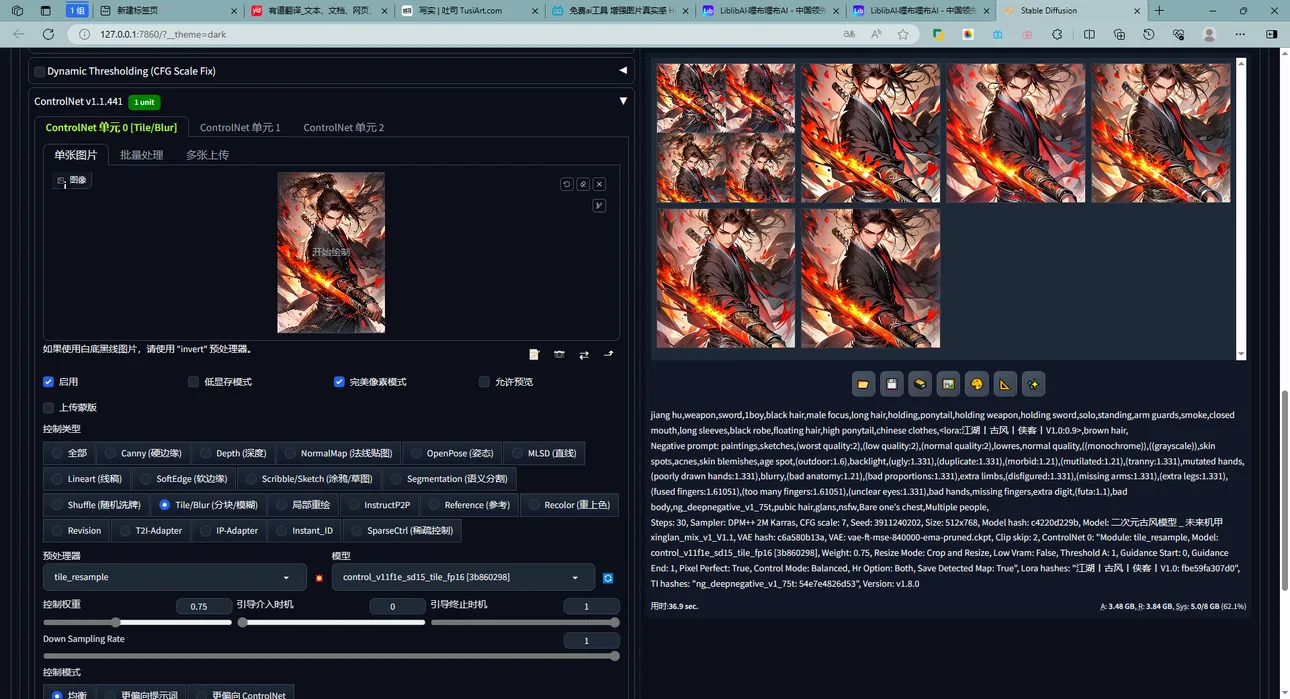Open the 批量处理 batch tab

point(142,155)
